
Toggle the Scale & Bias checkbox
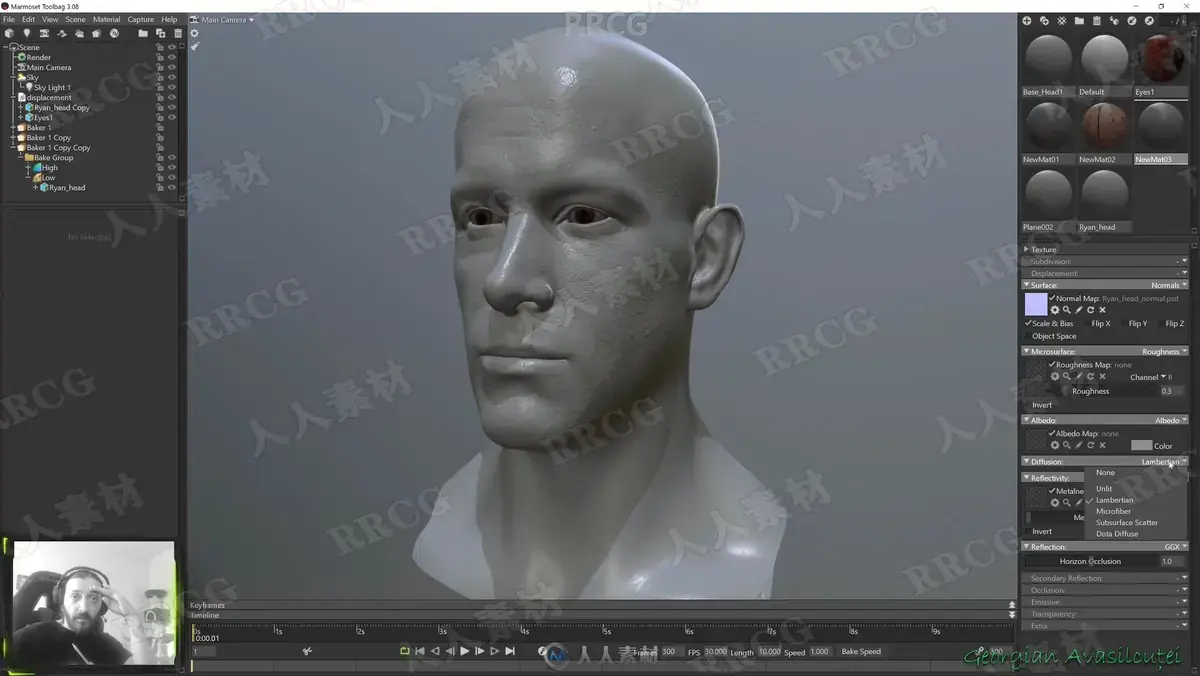[x=1028, y=323]
